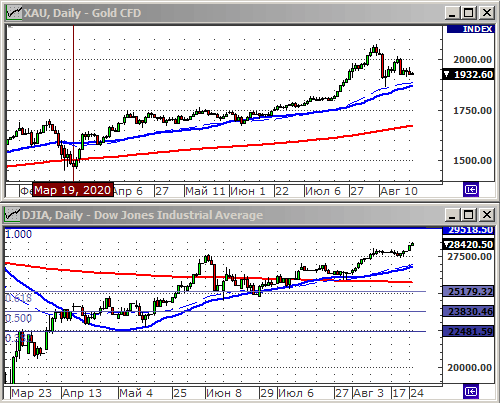Close the DJIA chart window
Viewport: 500px width, 403px height.
coord(486,215)
